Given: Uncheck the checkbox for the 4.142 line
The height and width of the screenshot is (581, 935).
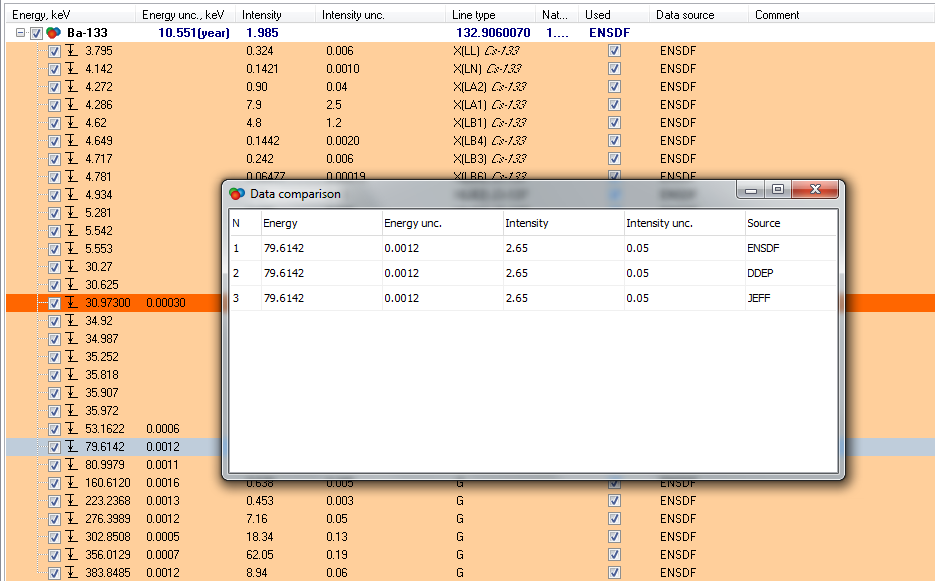Looking at the screenshot, I should tap(55, 69).
